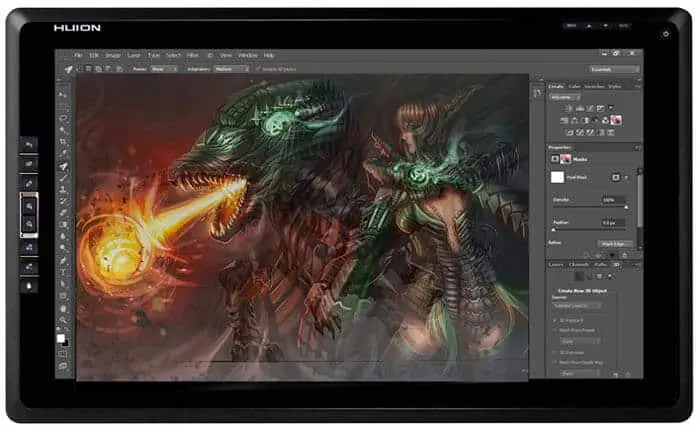Select the Horizontal Type tool
Image resolution: width=700 pixels, height=432 pixels.
coord(63,272)
